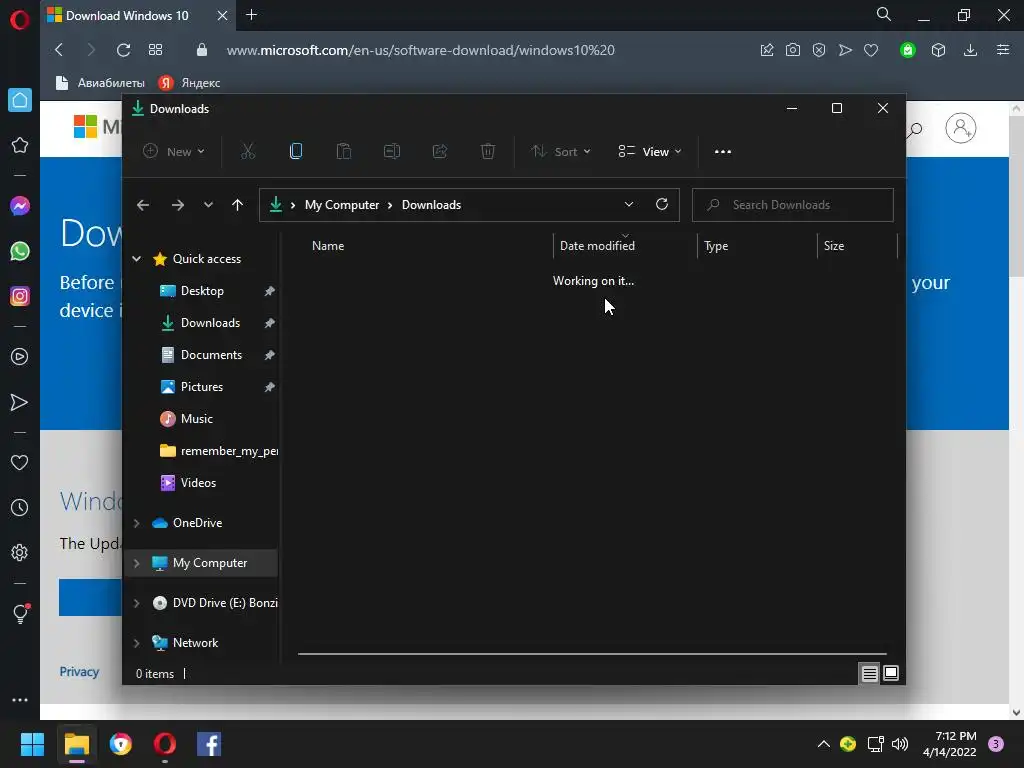1024x768 pixels.
Task: Switch to large thumbnails view icon in status bar
Action: tap(891, 673)
